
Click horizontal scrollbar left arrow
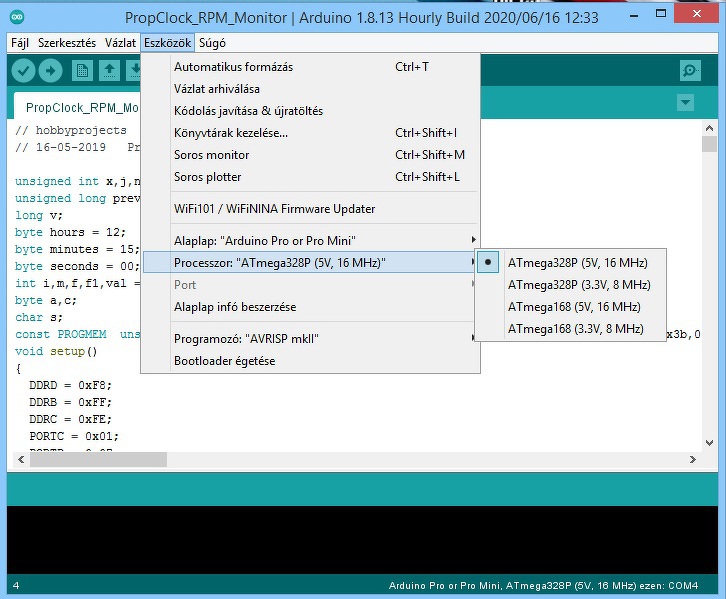[21, 460]
